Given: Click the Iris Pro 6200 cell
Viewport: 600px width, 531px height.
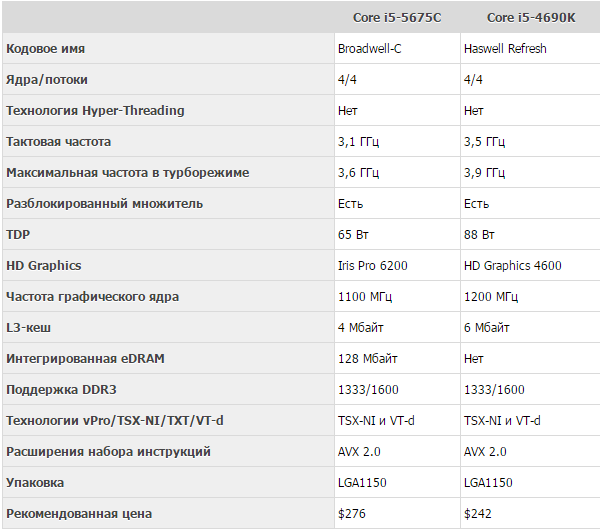Looking at the screenshot, I should point(373,266).
